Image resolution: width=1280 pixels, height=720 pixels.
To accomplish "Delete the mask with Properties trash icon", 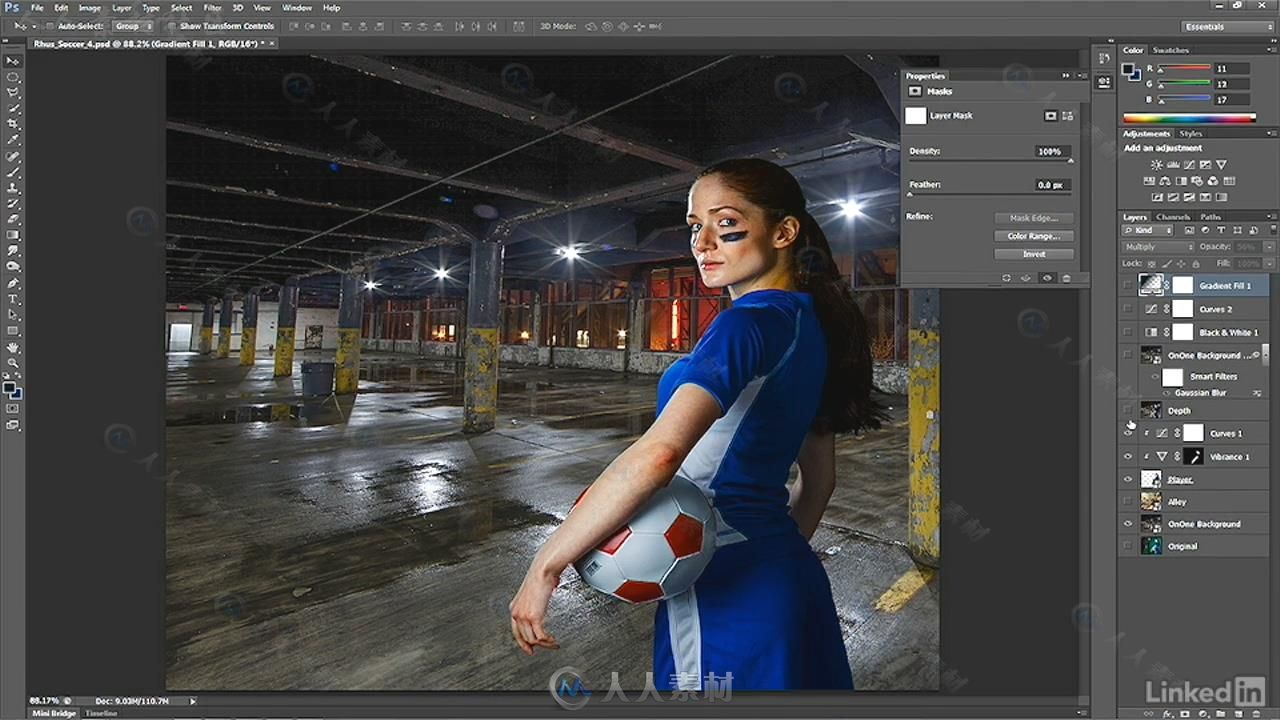I will point(1066,278).
